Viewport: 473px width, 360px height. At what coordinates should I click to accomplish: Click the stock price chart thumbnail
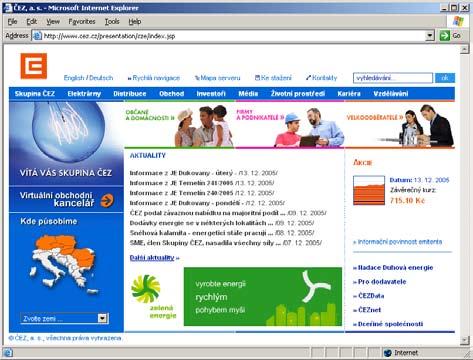click(x=369, y=190)
